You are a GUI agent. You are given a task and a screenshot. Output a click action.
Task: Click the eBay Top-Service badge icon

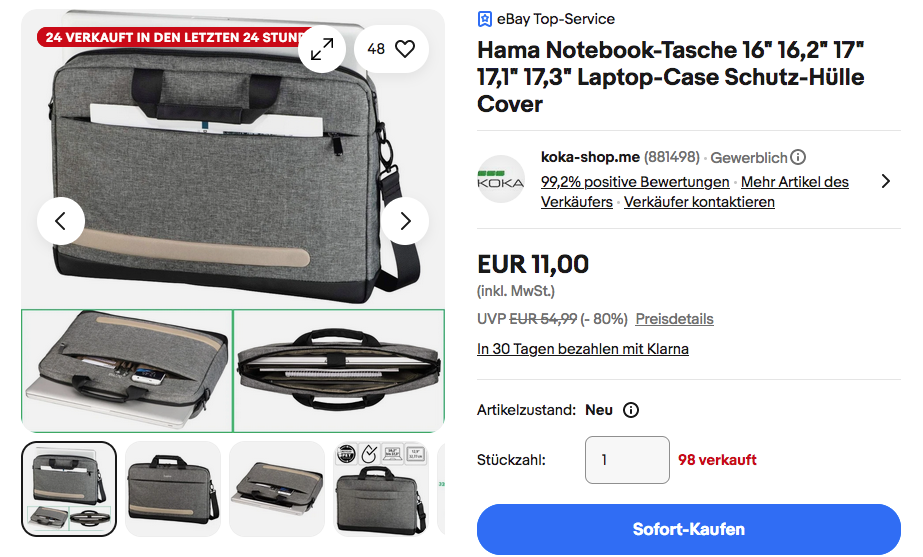(484, 19)
